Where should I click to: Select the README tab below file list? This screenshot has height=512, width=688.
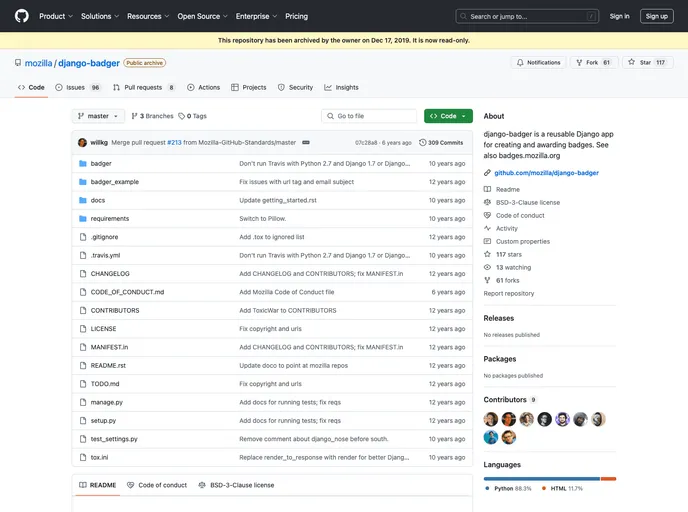[97, 485]
